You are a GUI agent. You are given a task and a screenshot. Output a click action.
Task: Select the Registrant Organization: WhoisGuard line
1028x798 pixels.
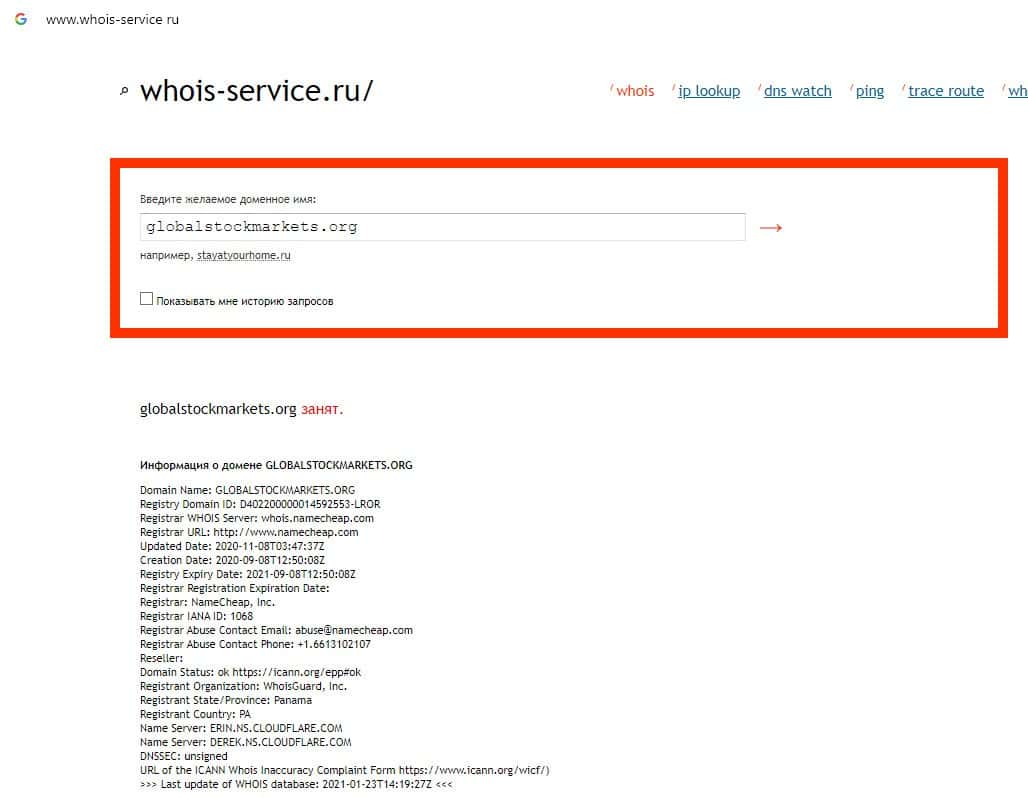pyautogui.click(x=243, y=686)
